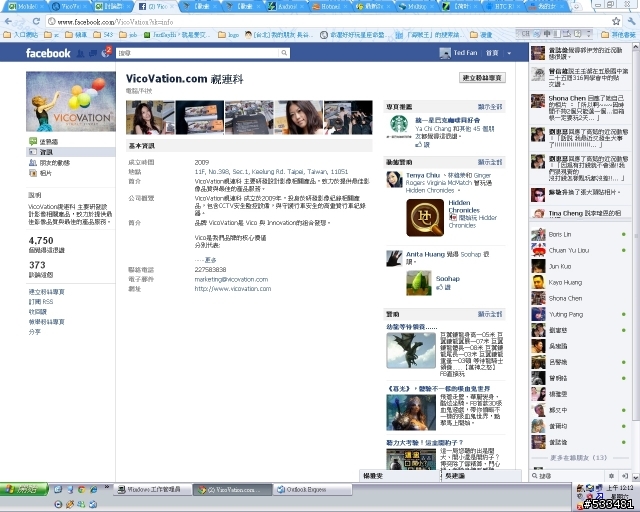
Task: Like Soohap via its thumbs-up 讚 link
Action: (x=443, y=287)
